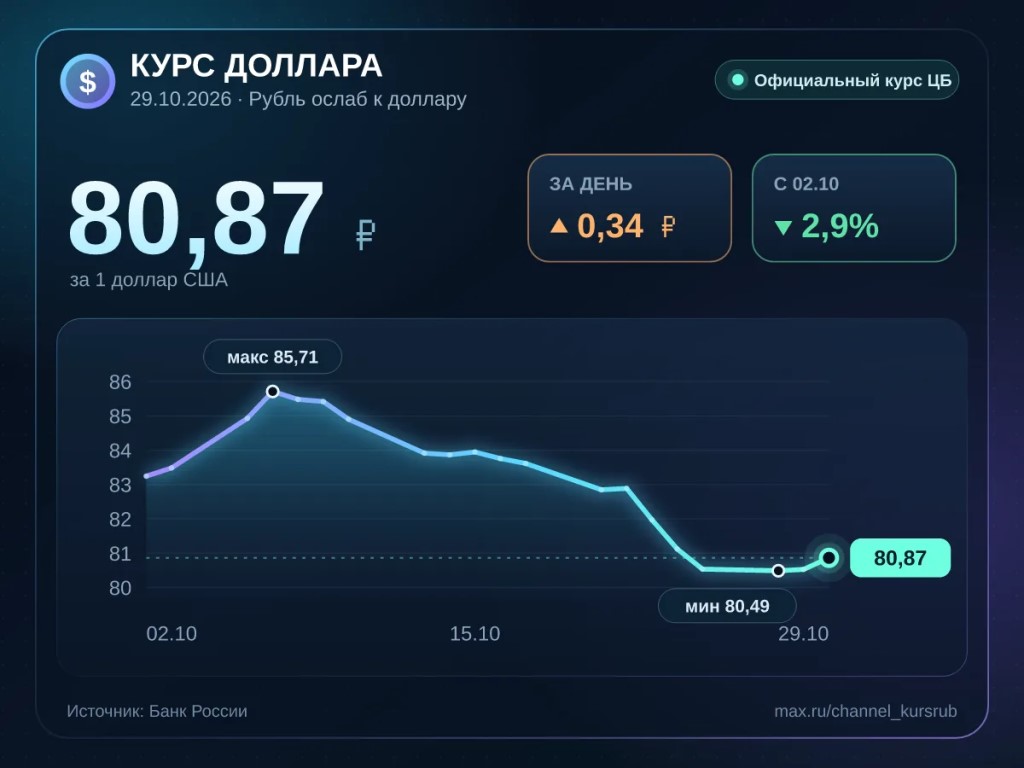
Task: Click the "макс 85,71" chart label
Action: (272, 357)
